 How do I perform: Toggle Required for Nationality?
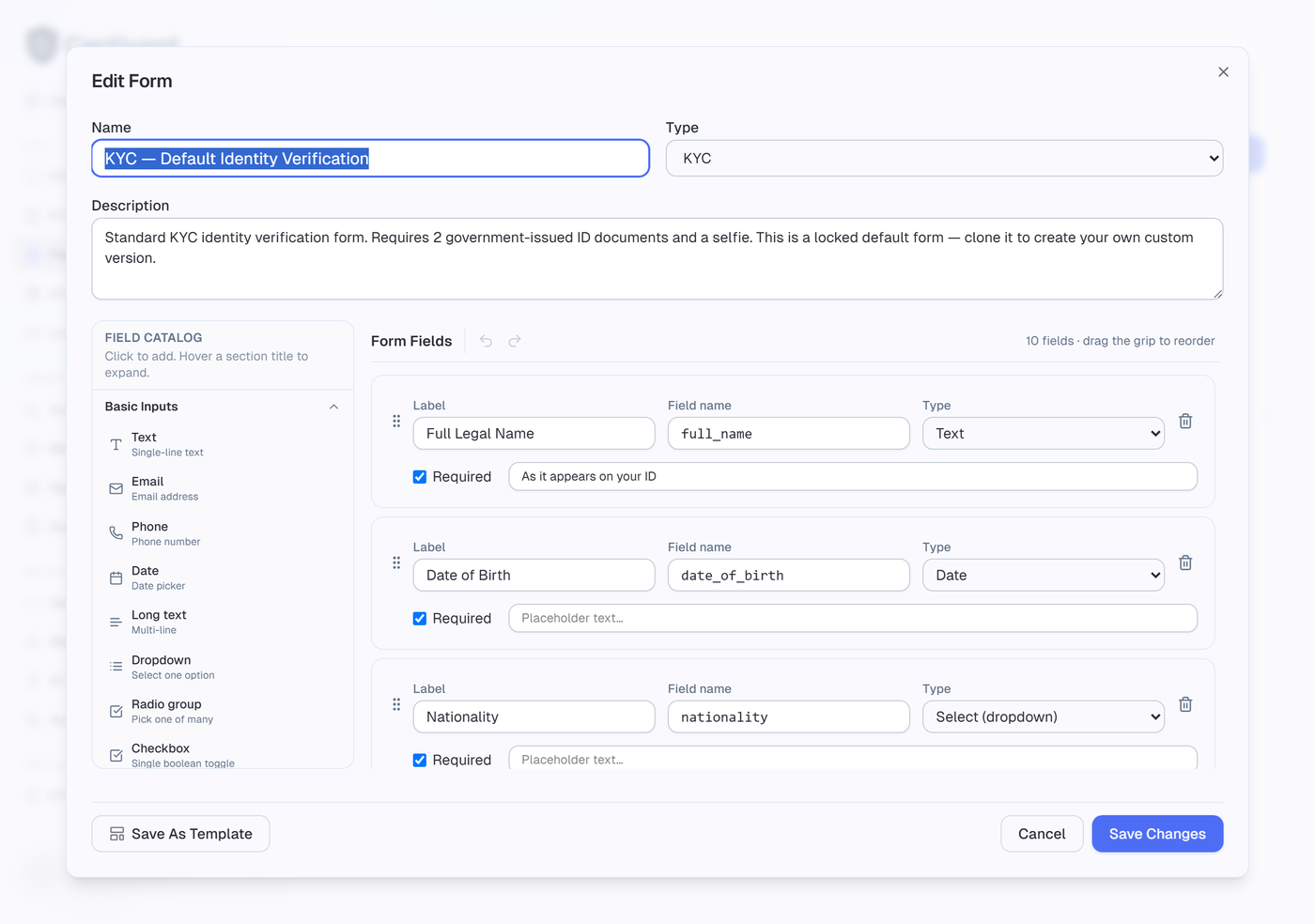[420, 761]
